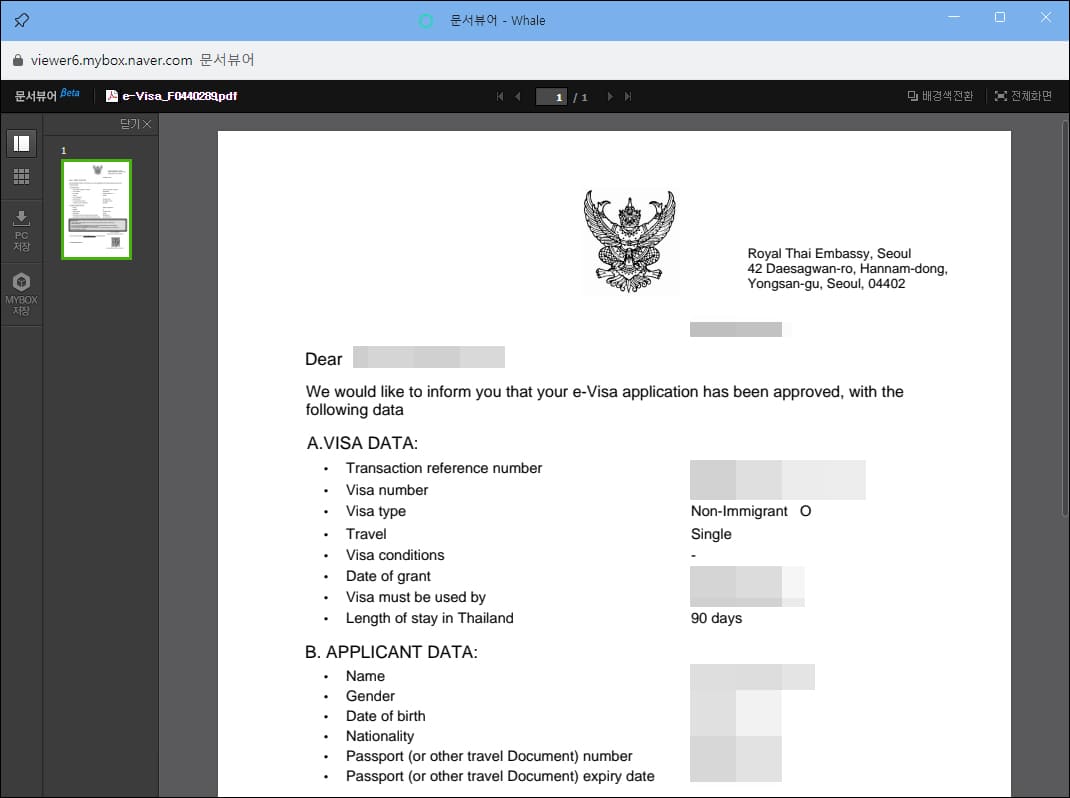This screenshot has width=1070, height=798.
Task: Click the 'A.VISA DATA:' heading
Action: 362,444
